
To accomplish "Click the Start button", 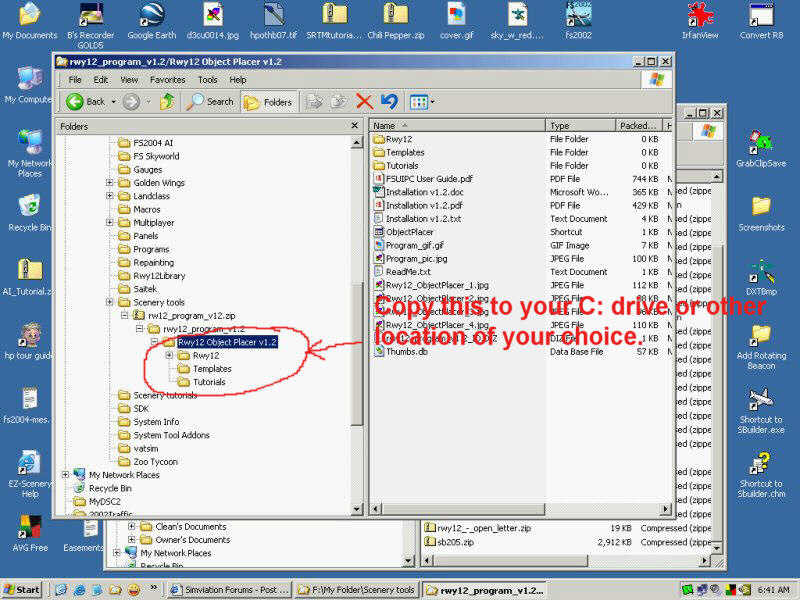I will (x=22, y=590).
